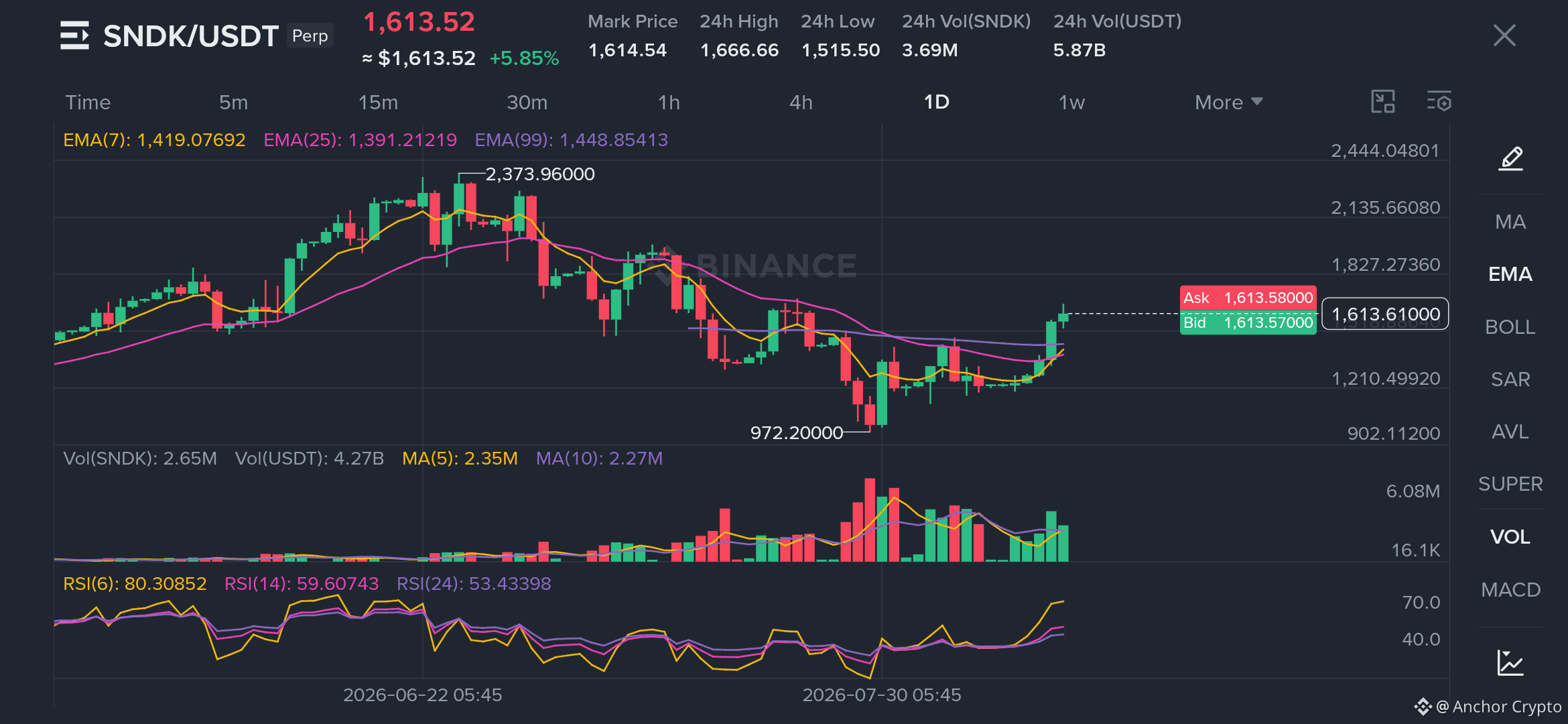Click the EMA(99) legend value
The height and width of the screenshot is (724, 1568).
point(571,139)
